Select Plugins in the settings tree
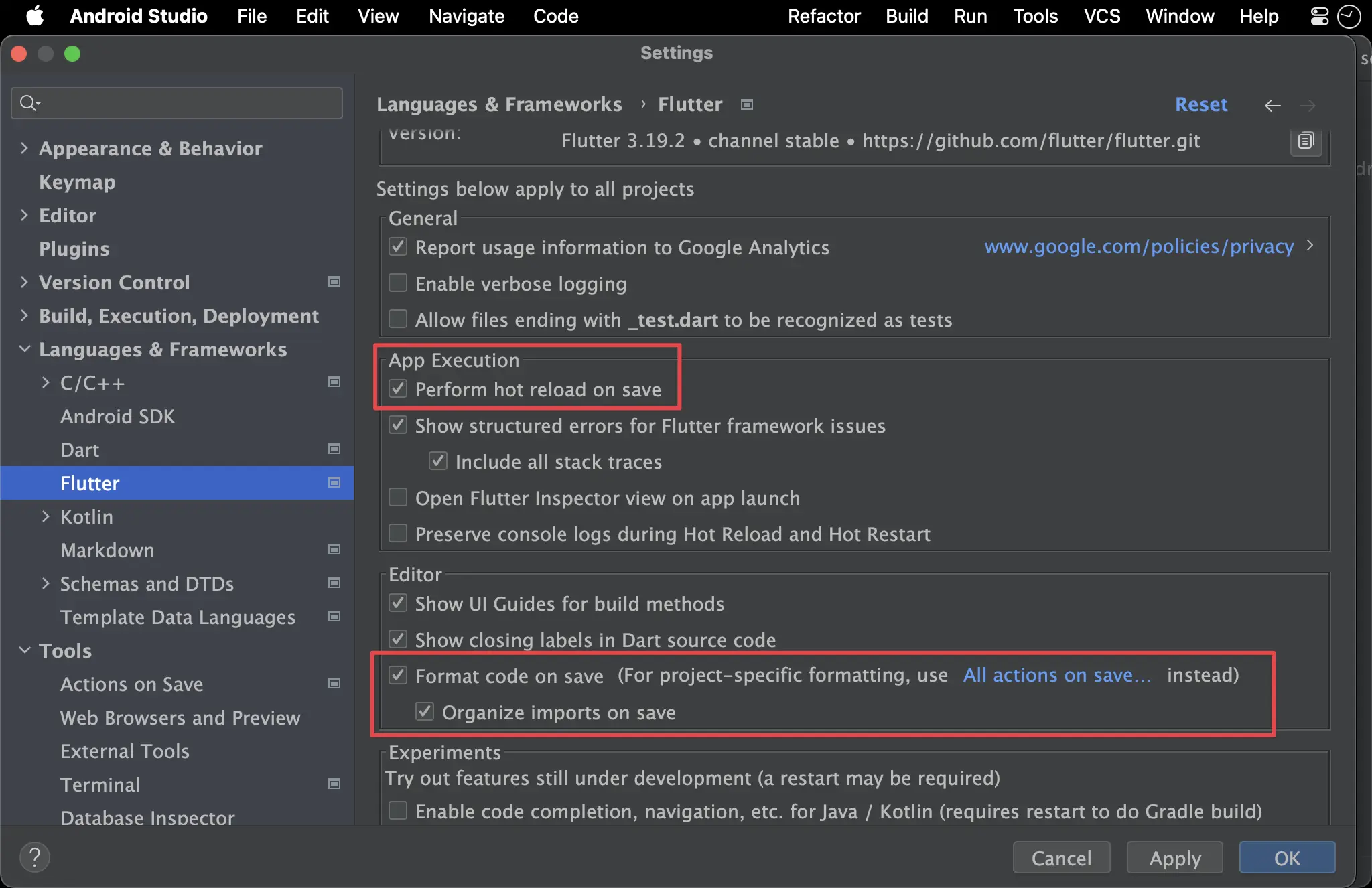This screenshot has width=1372, height=888. tap(74, 249)
